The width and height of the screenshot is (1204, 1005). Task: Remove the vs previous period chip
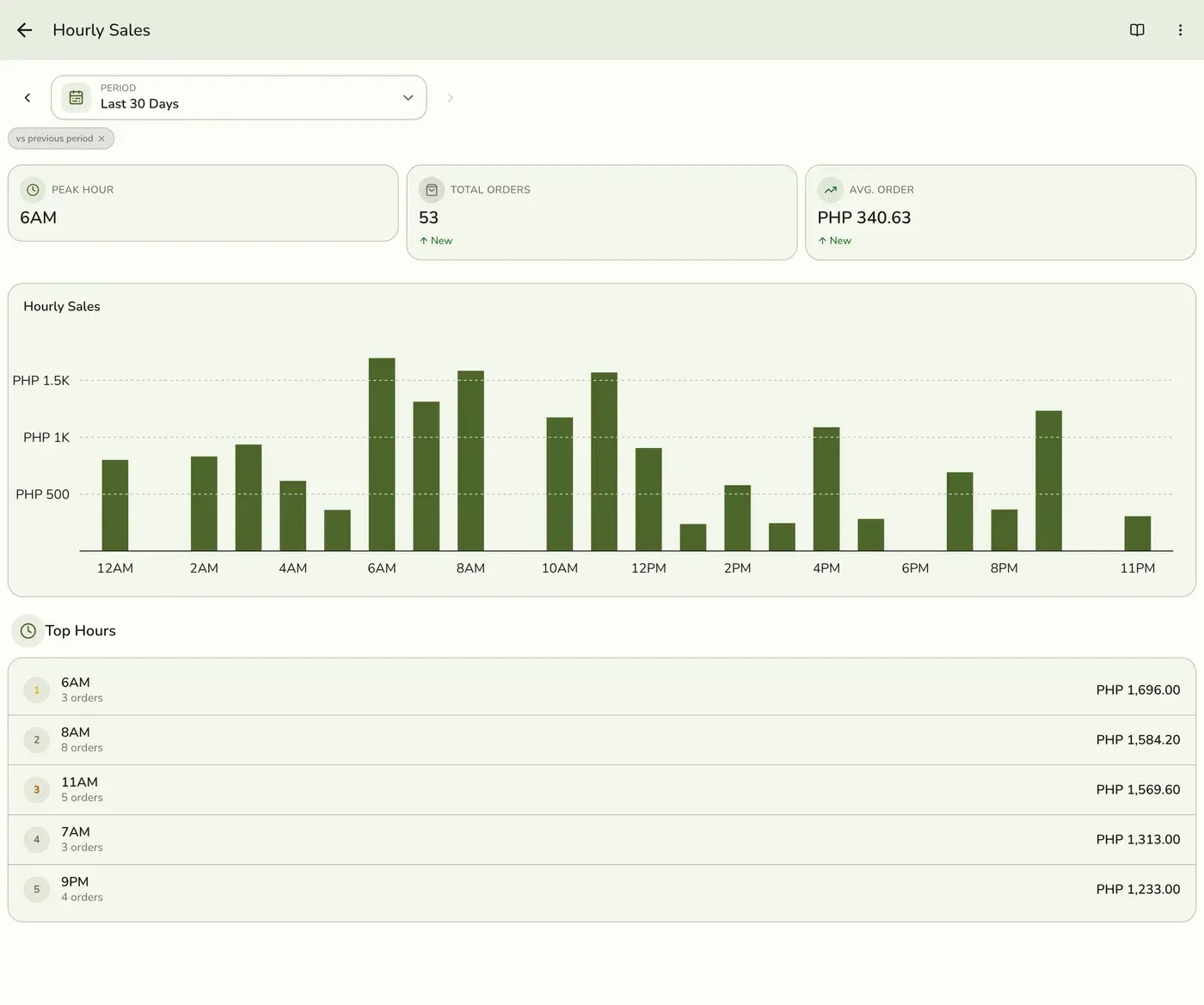click(x=101, y=138)
